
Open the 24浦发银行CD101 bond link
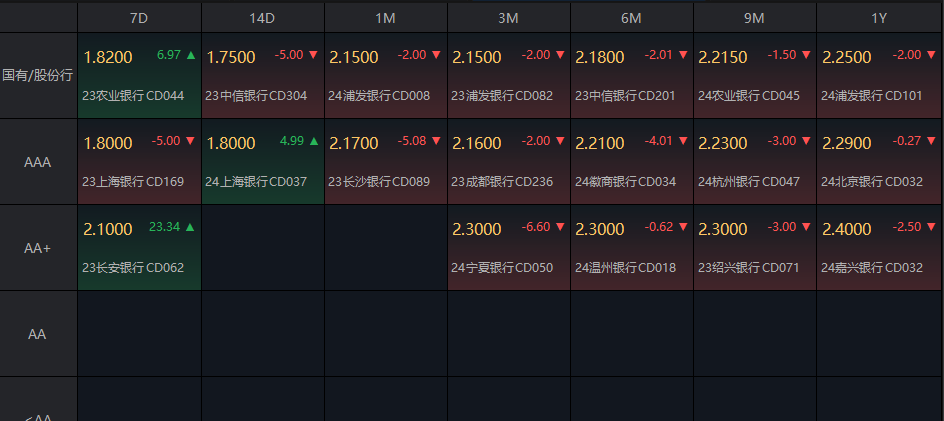tap(871, 96)
